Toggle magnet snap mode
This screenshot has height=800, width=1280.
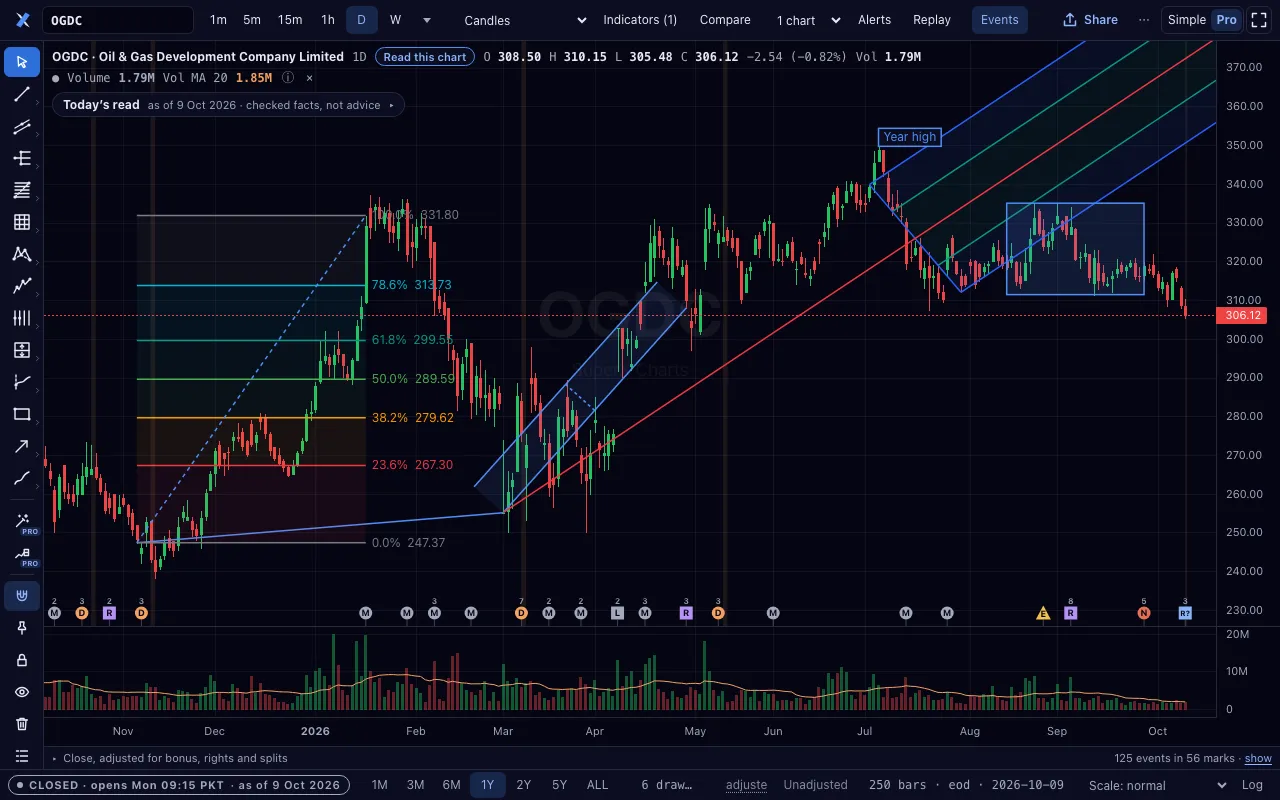pyautogui.click(x=22, y=597)
